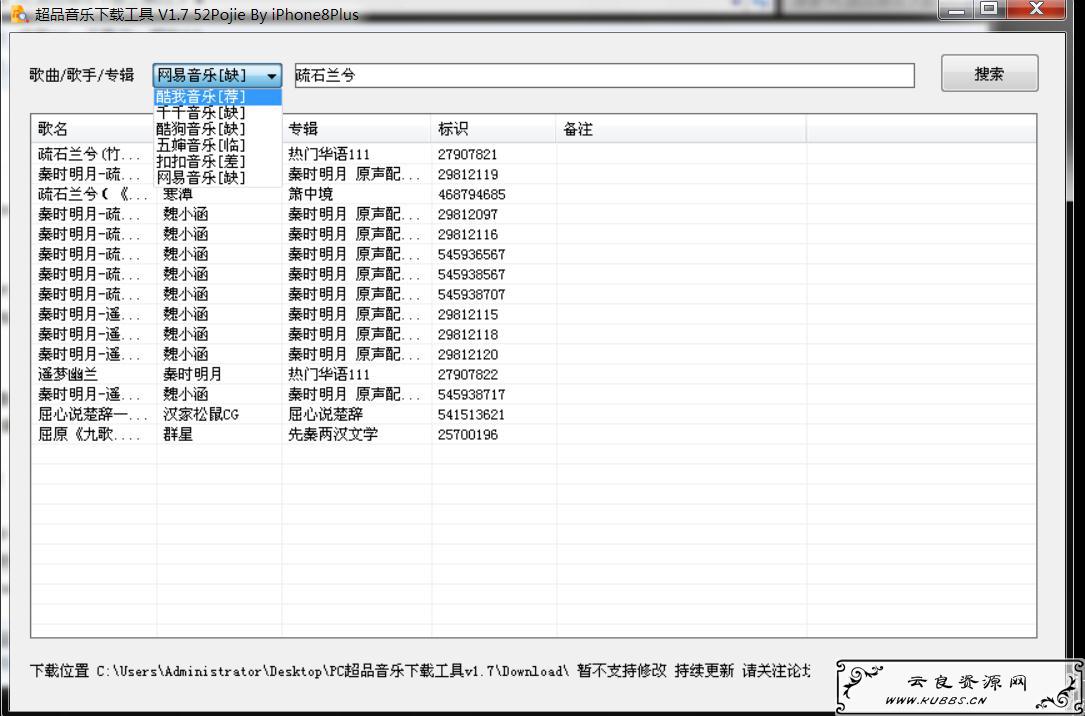1085x716 pixels.
Task: Click the 专辑 column header
Action: tap(356, 129)
